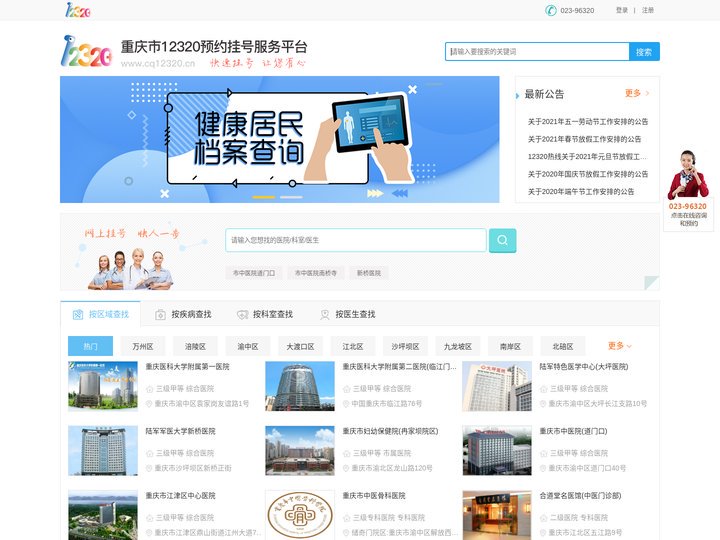This screenshot has height=540, width=720.
Task: Open 重庆市江津区中心医院 thumbnail
Action: point(103,515)
